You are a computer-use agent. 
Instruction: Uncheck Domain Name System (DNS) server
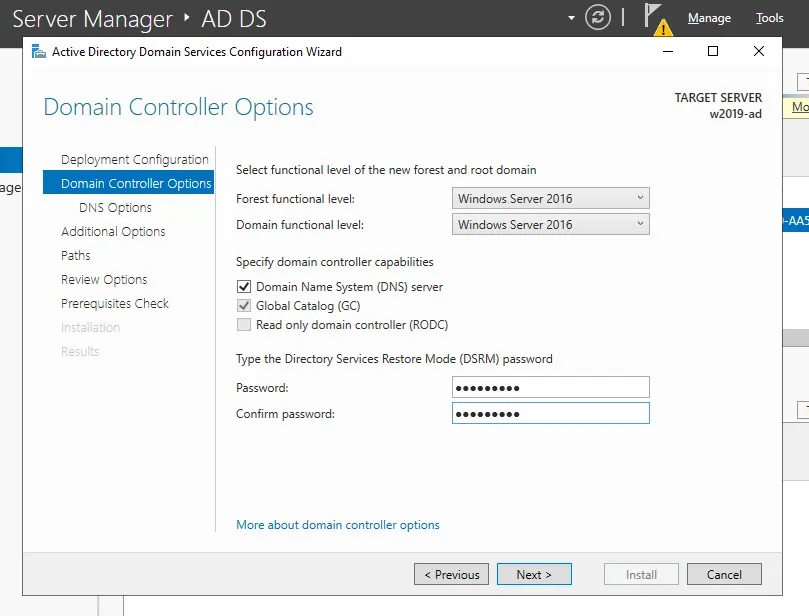coord(244,287)
